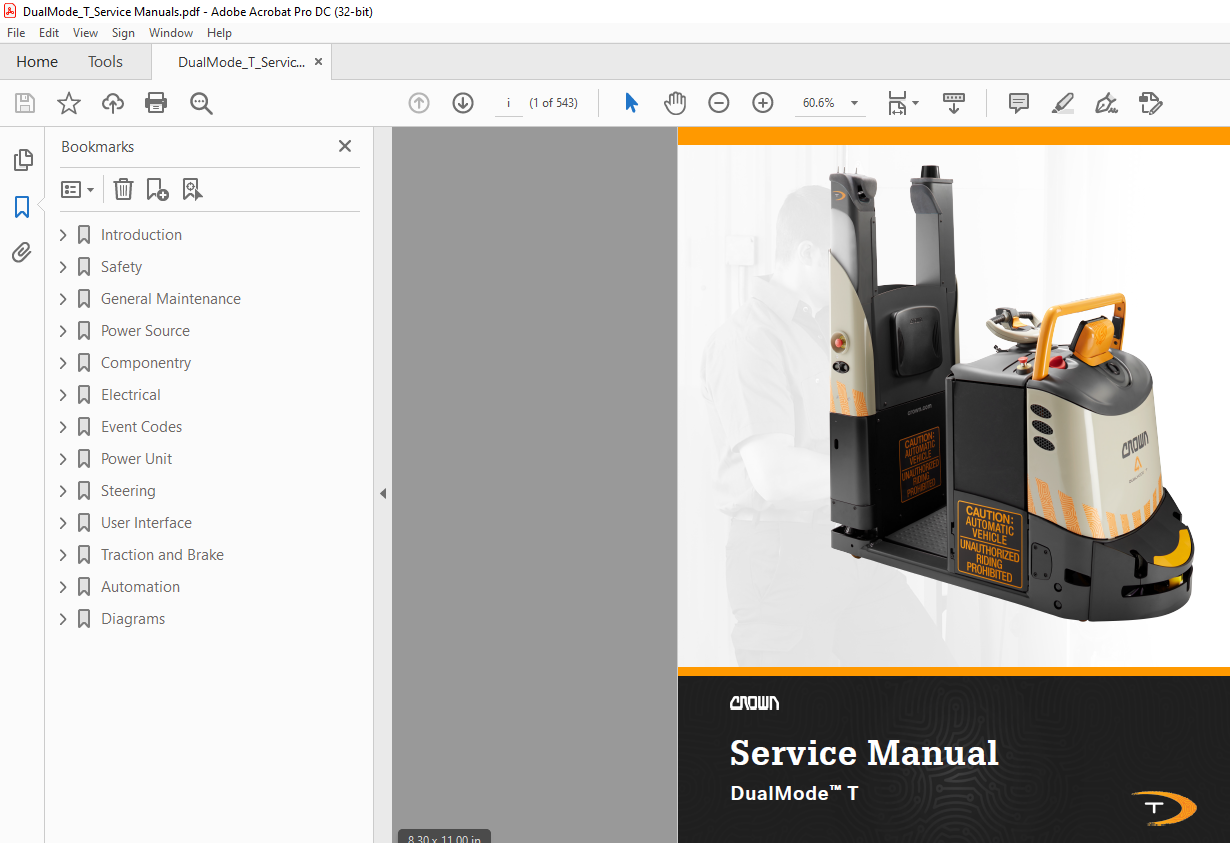This screenshot has height=843, width=1230.
Task: Open the Help menu
Action: click(219, 33)
